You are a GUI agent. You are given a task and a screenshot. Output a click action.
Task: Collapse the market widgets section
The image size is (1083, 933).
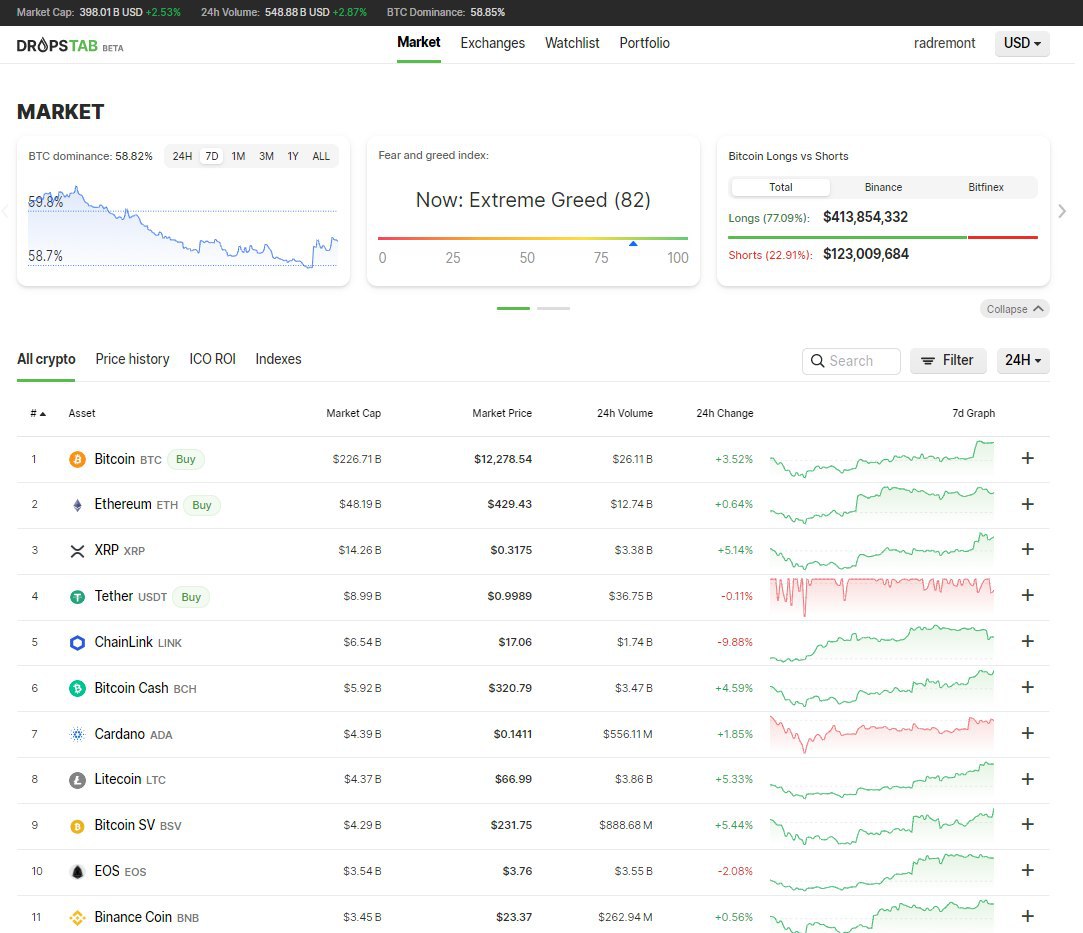(1015, 309)
